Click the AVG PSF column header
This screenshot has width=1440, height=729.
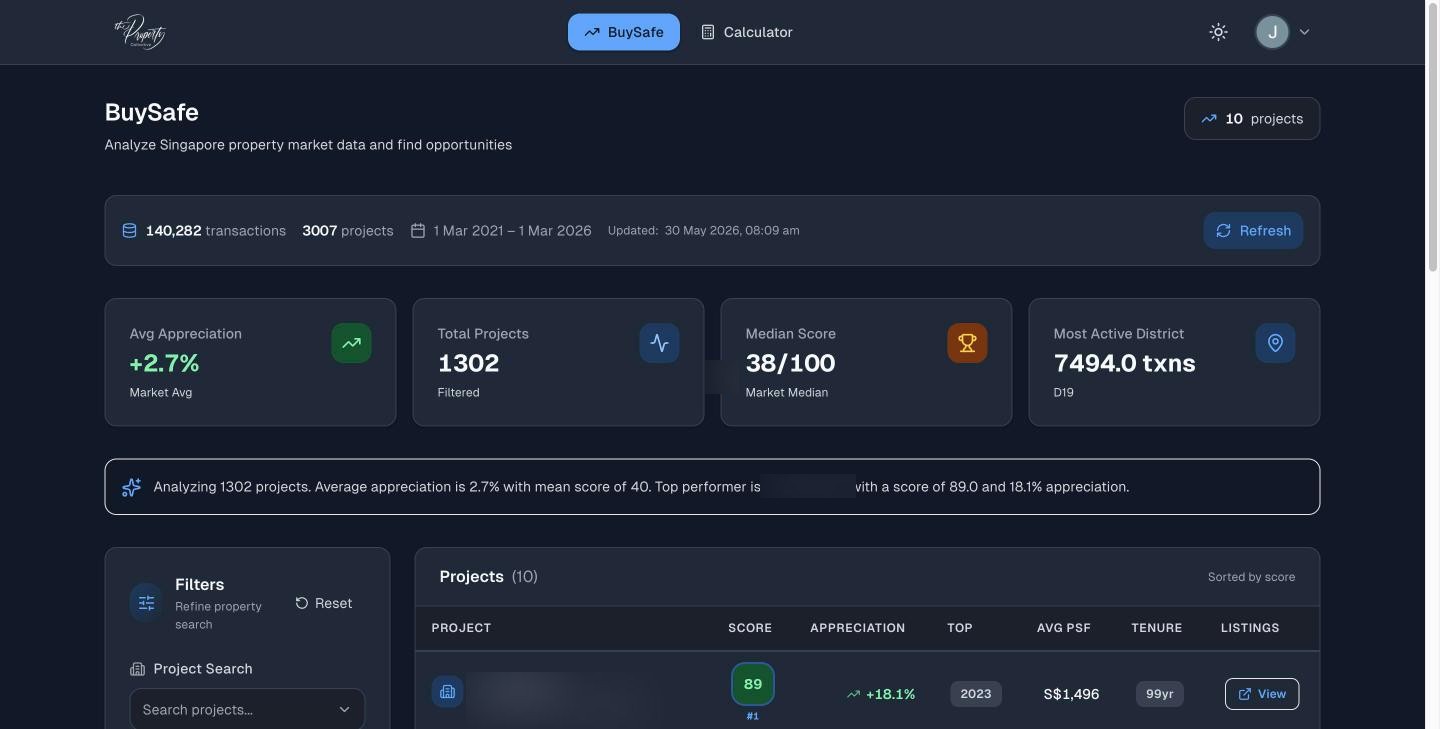[1064, 628]
